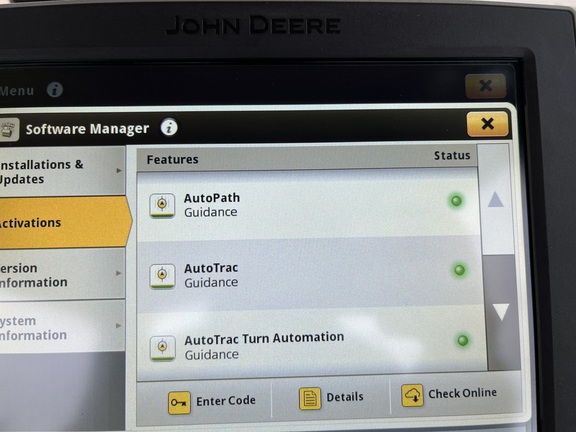
Task: Open the Software Manager info icon
Action: (x=169, y=127)
